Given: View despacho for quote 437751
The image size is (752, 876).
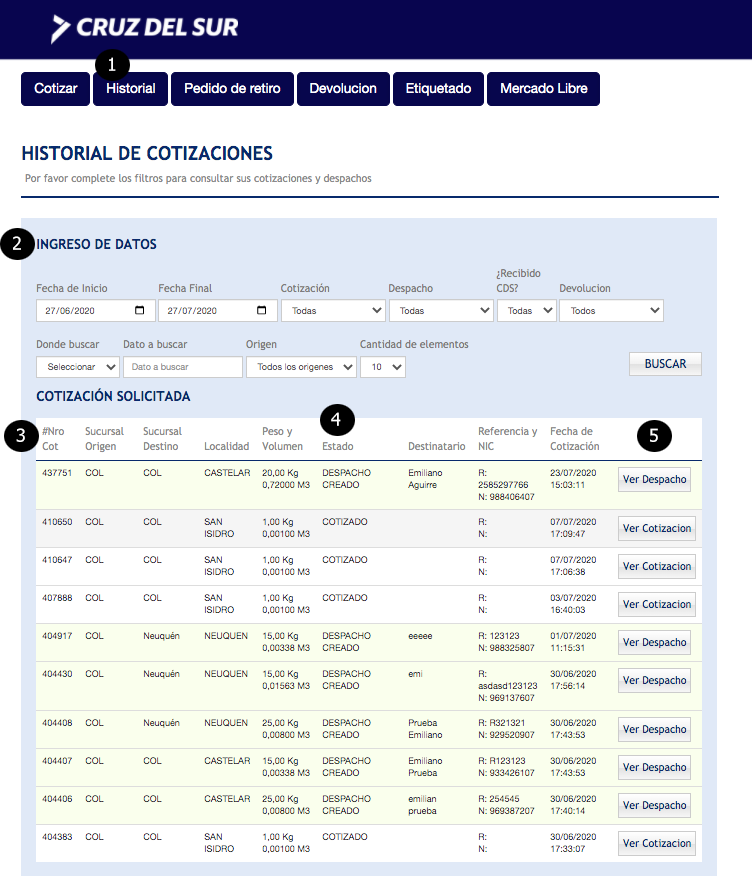Looking at the screenshot, I should (654, 479).
